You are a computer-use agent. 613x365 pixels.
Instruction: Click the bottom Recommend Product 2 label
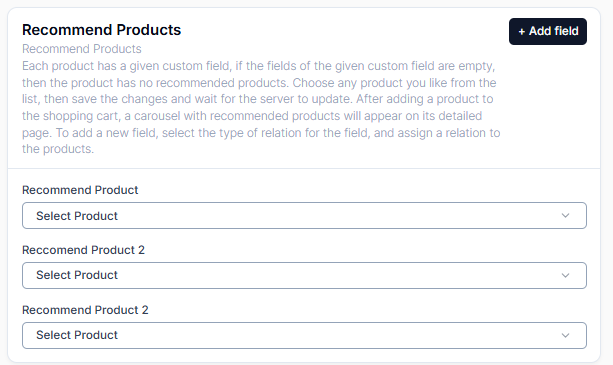click(x=85, y=310)
